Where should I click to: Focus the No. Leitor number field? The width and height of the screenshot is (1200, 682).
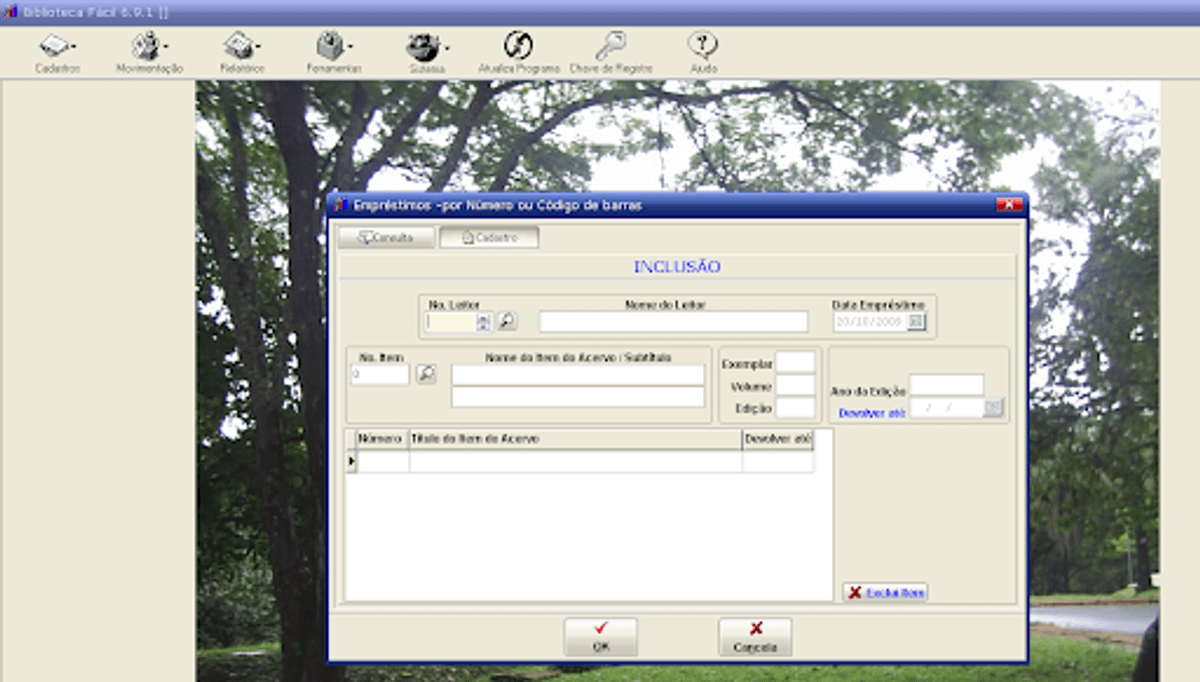click(x=452, y=321)
